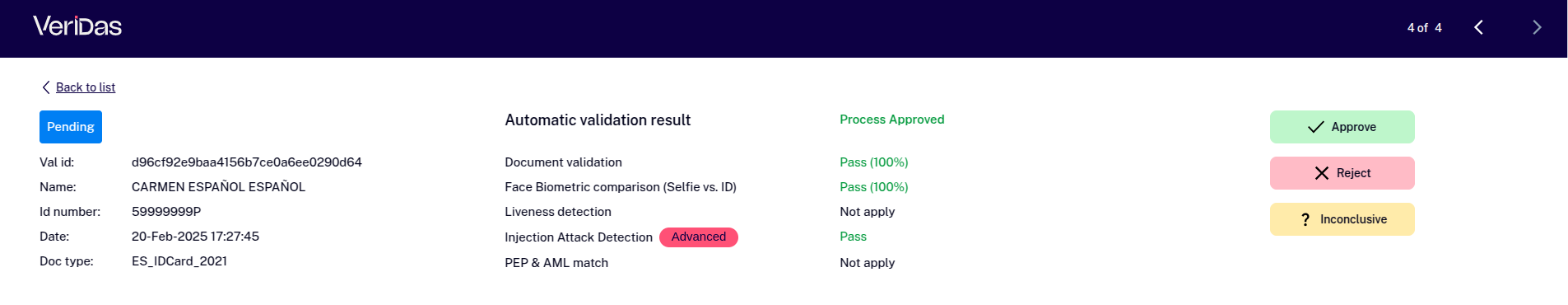This screenshot has height=305, width=1568.
Task: Mark the validation as Inconclusive
Action: [1342, 219]
